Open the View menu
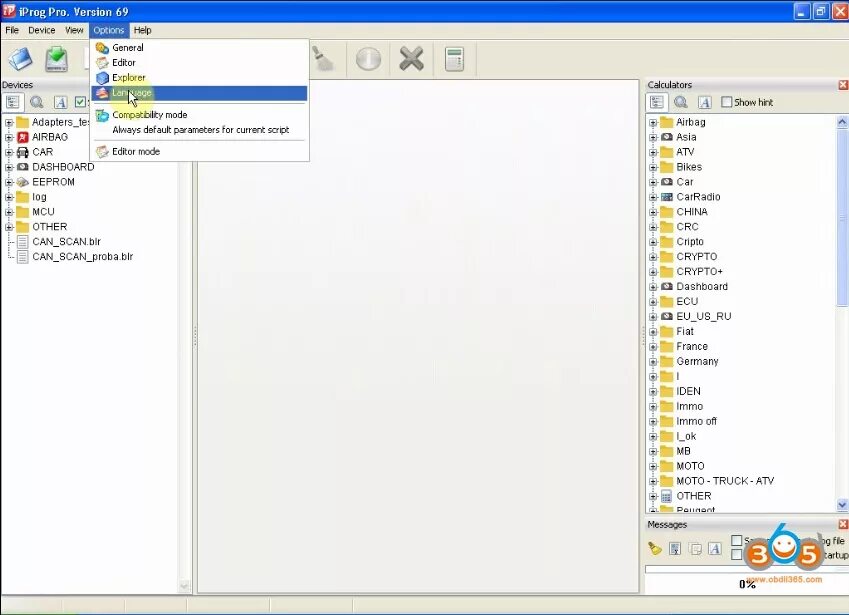Viewport: 849px width, 615px height. tap(74, 30)
